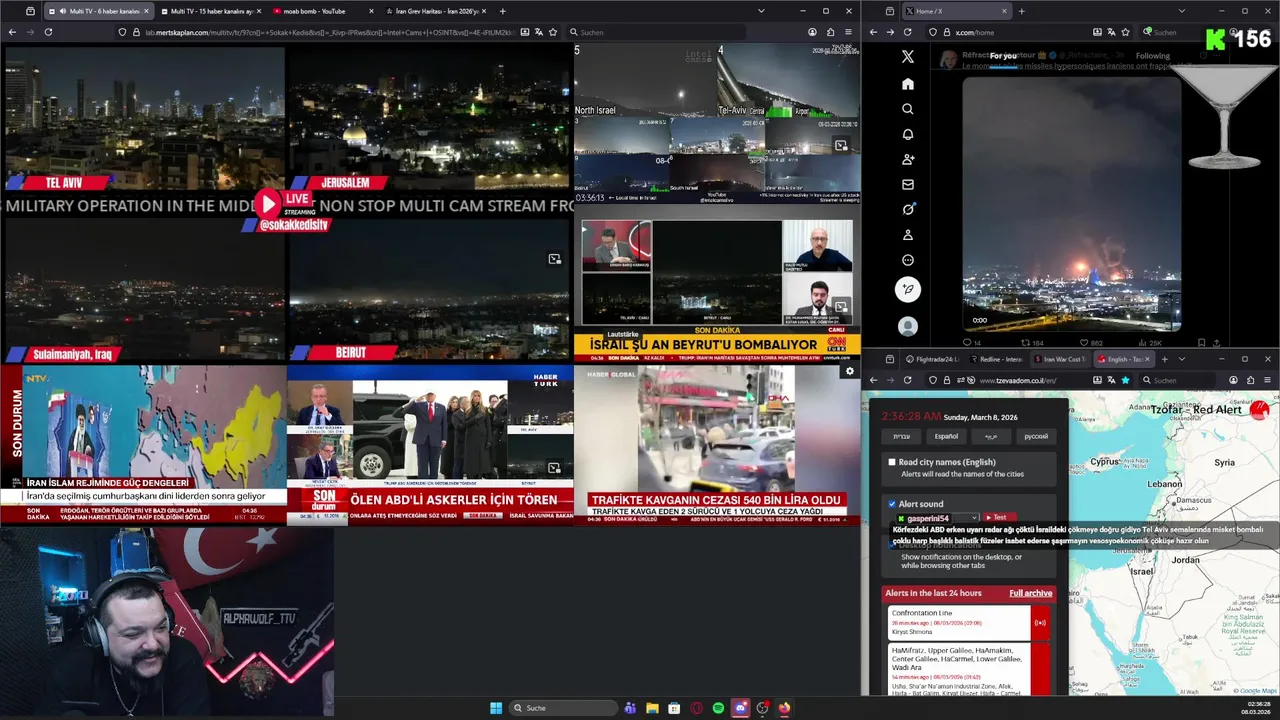1280x720 pixels.
Task: Switch to 'moab bomb - YouTube' tab
Action: coord(322,11)
